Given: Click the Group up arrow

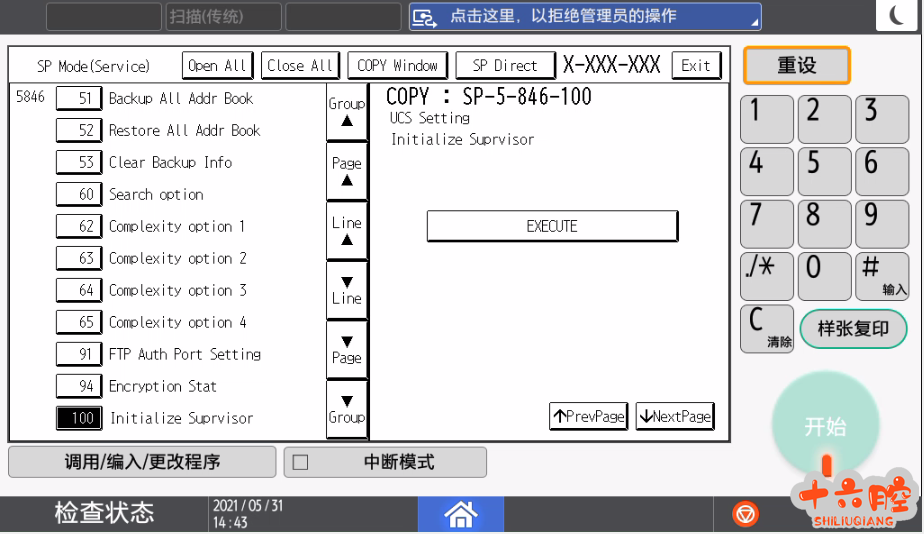Looking at the screenshot, I should pos(346,111).
